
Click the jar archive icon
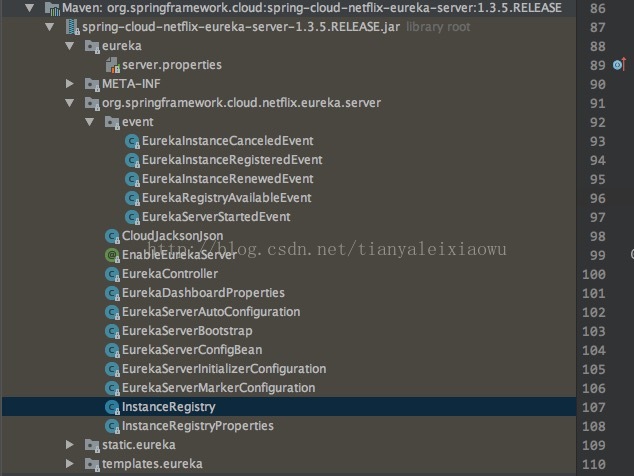tap(72, 27)
